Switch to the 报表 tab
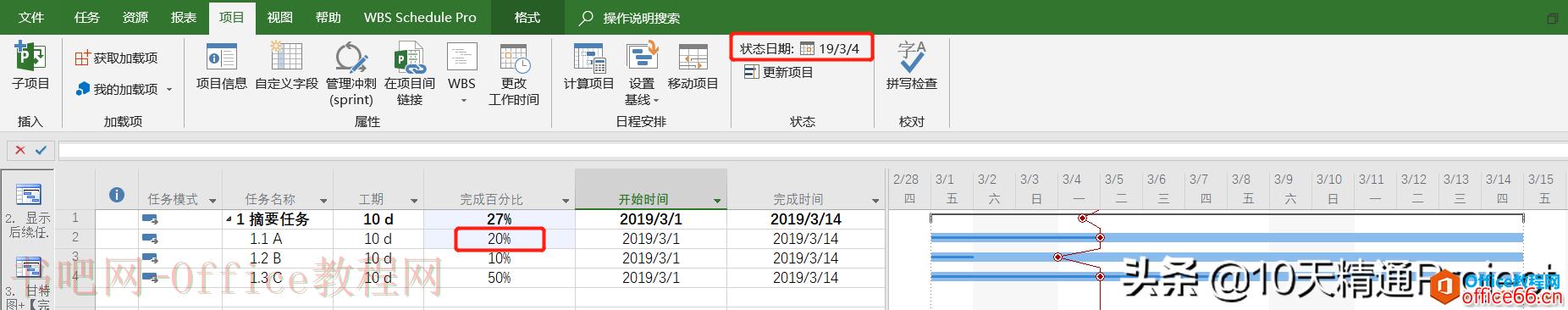The height and width of the screenshot is (310, 1568). (184, 17)
